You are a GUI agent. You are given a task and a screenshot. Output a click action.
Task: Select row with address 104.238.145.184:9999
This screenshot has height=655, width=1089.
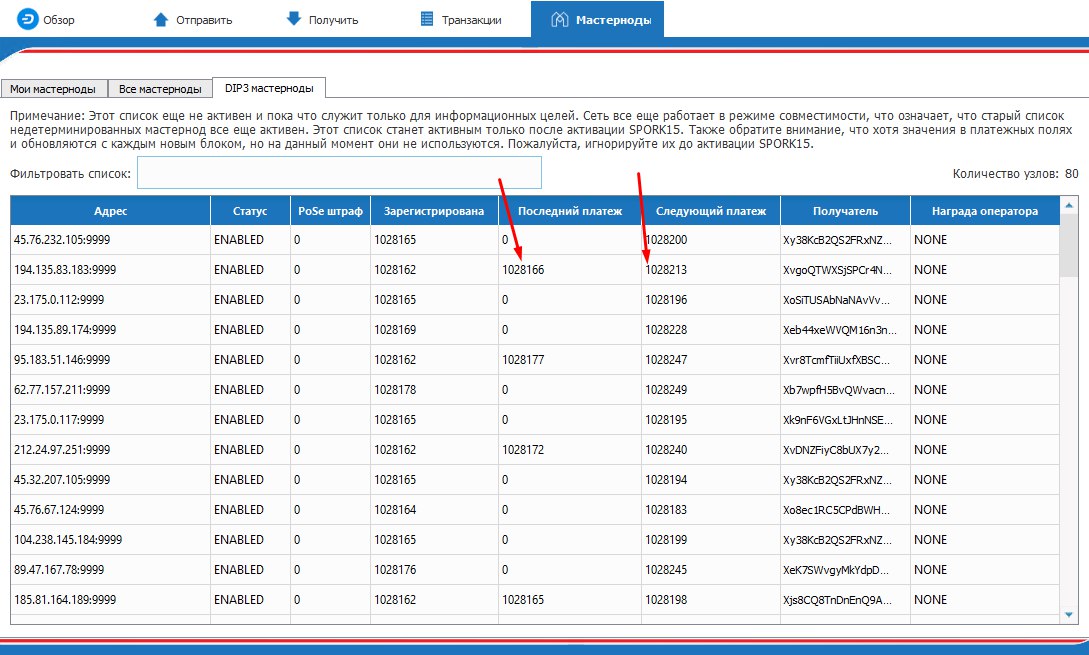pos(535,539)
